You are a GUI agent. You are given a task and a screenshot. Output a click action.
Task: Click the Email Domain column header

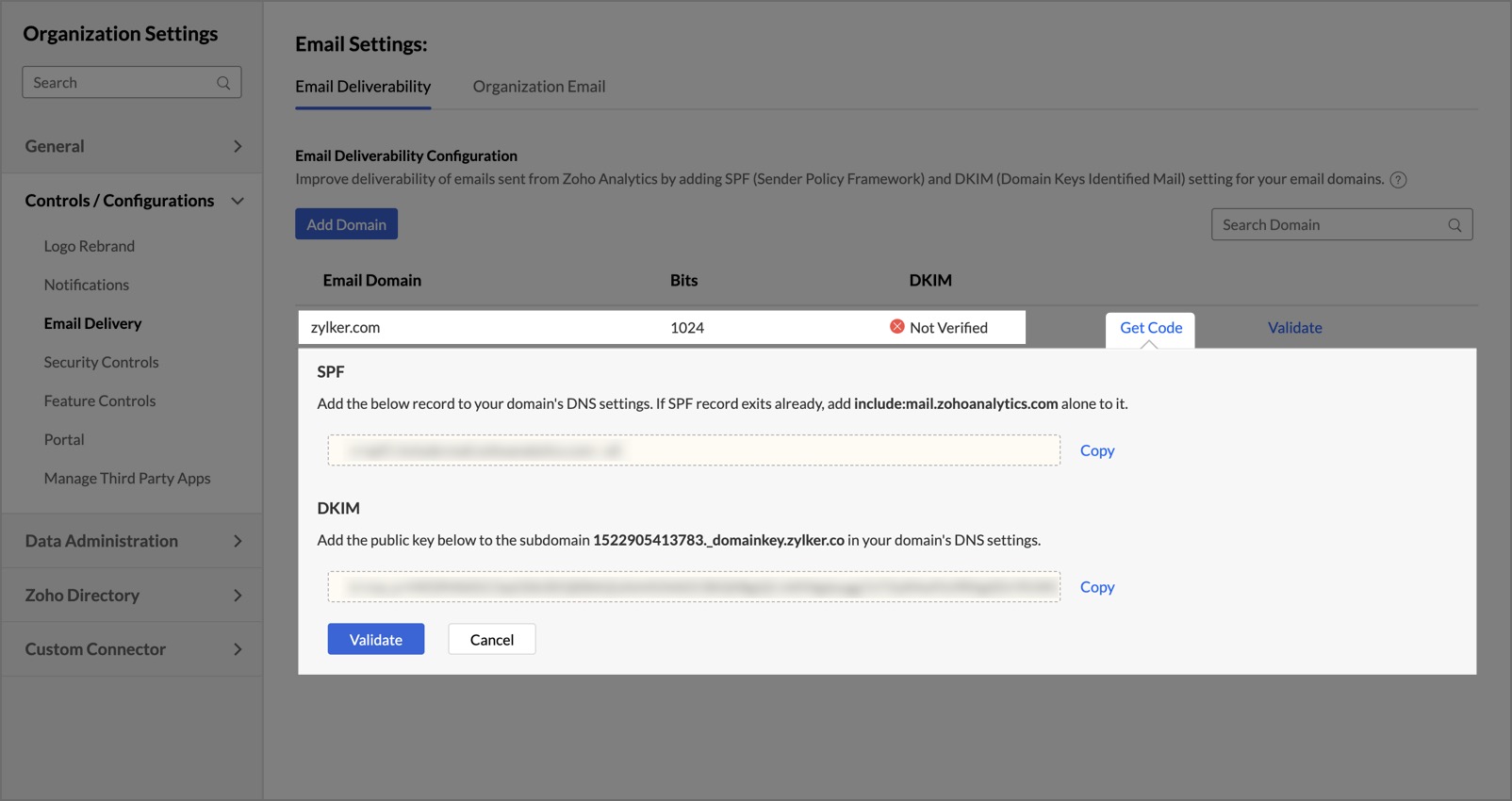pos(372,281)
